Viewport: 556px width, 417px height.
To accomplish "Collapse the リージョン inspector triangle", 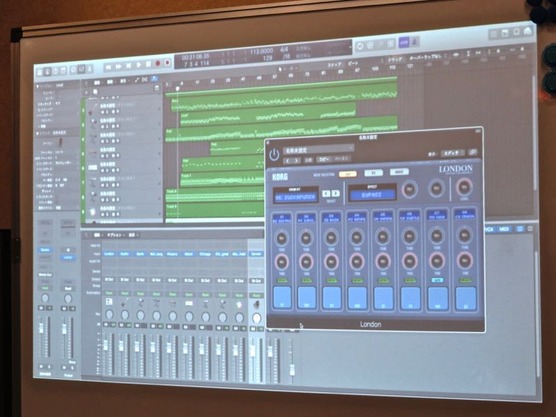I will 38,86.
